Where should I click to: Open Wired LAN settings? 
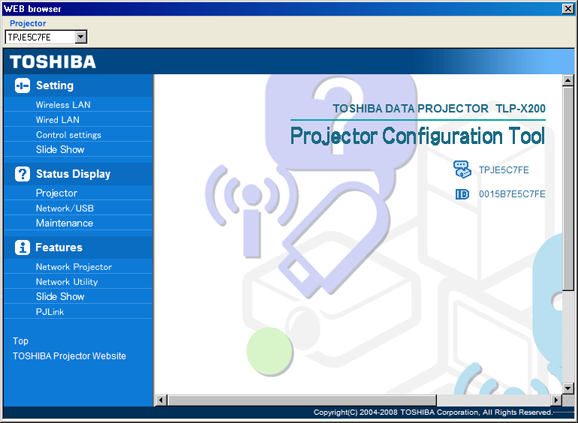[58, 120]
